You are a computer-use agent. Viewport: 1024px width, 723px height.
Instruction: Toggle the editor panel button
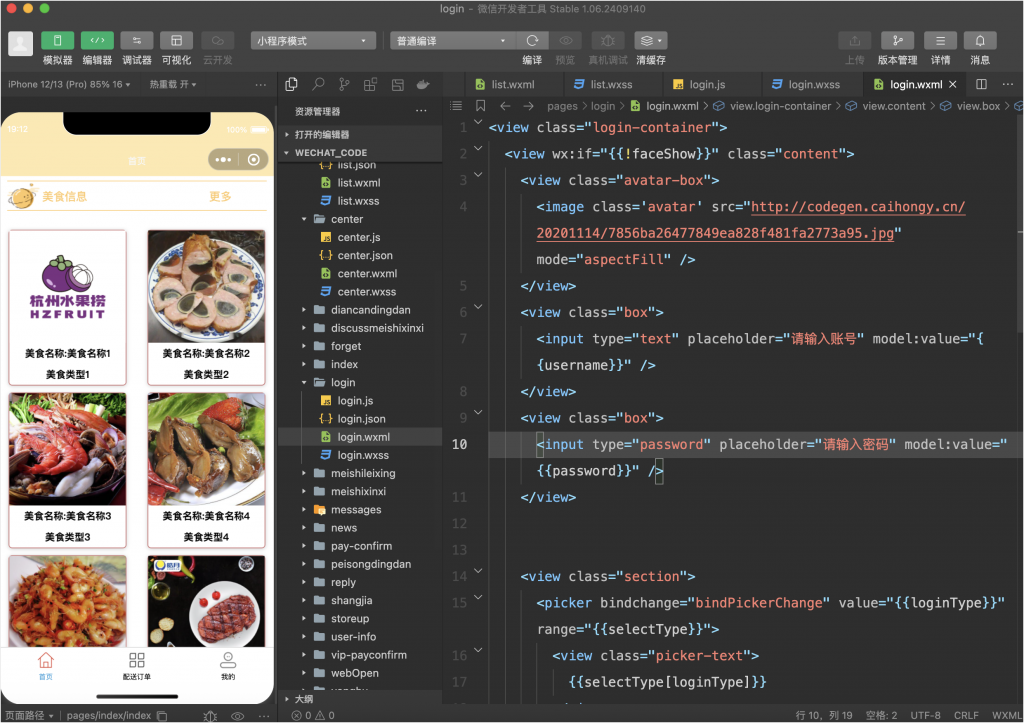click(x=97, y=41)
